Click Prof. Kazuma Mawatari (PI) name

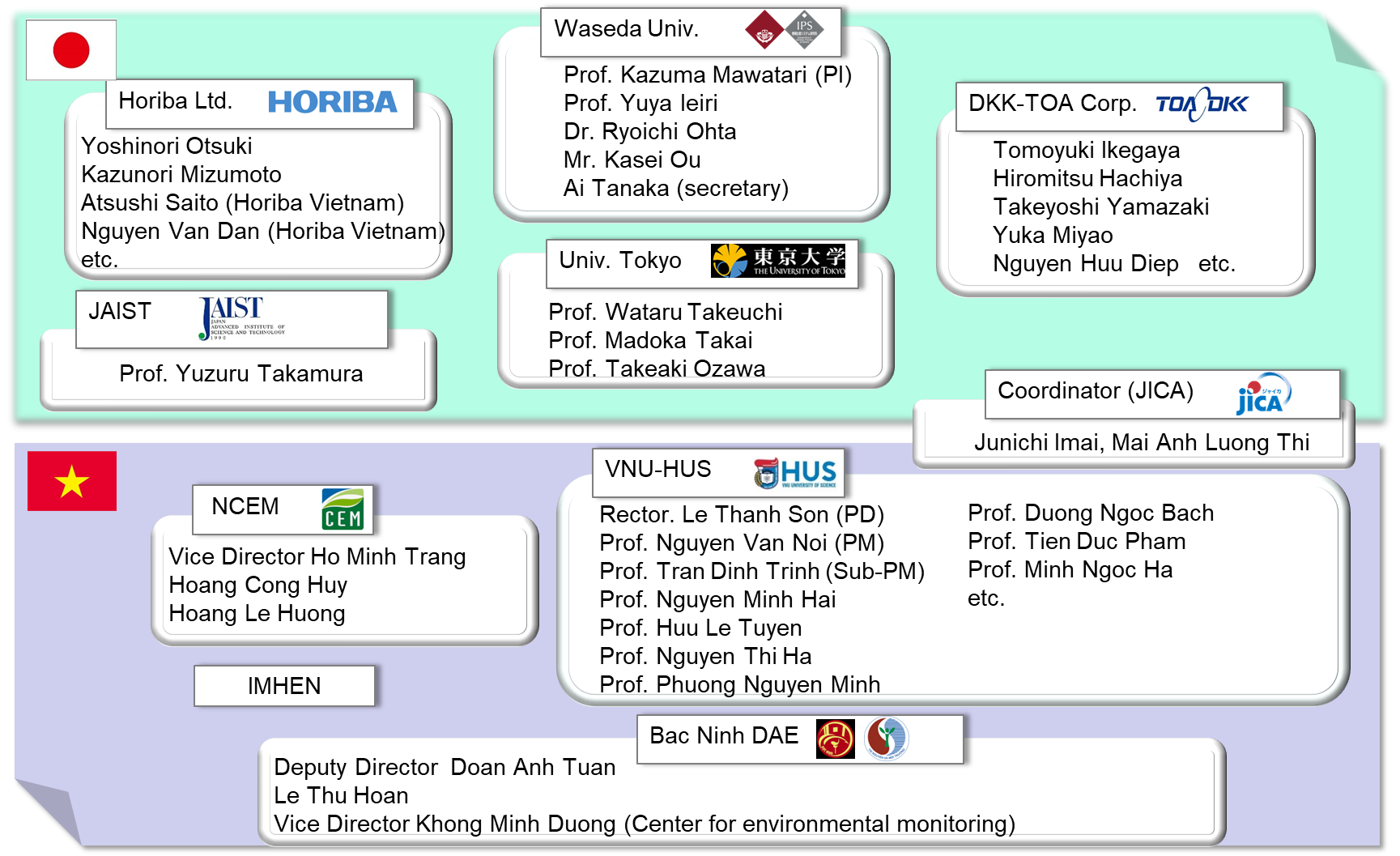point(708,75)
